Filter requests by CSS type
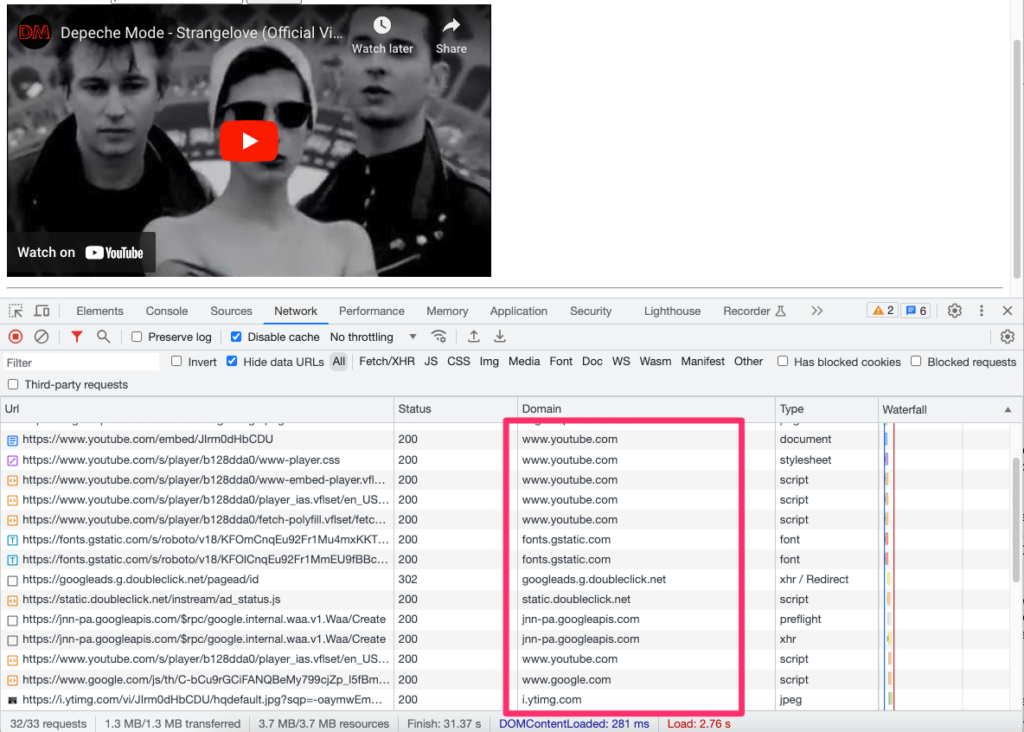This screenshot has width=1024, height=732. click(458, 362)
